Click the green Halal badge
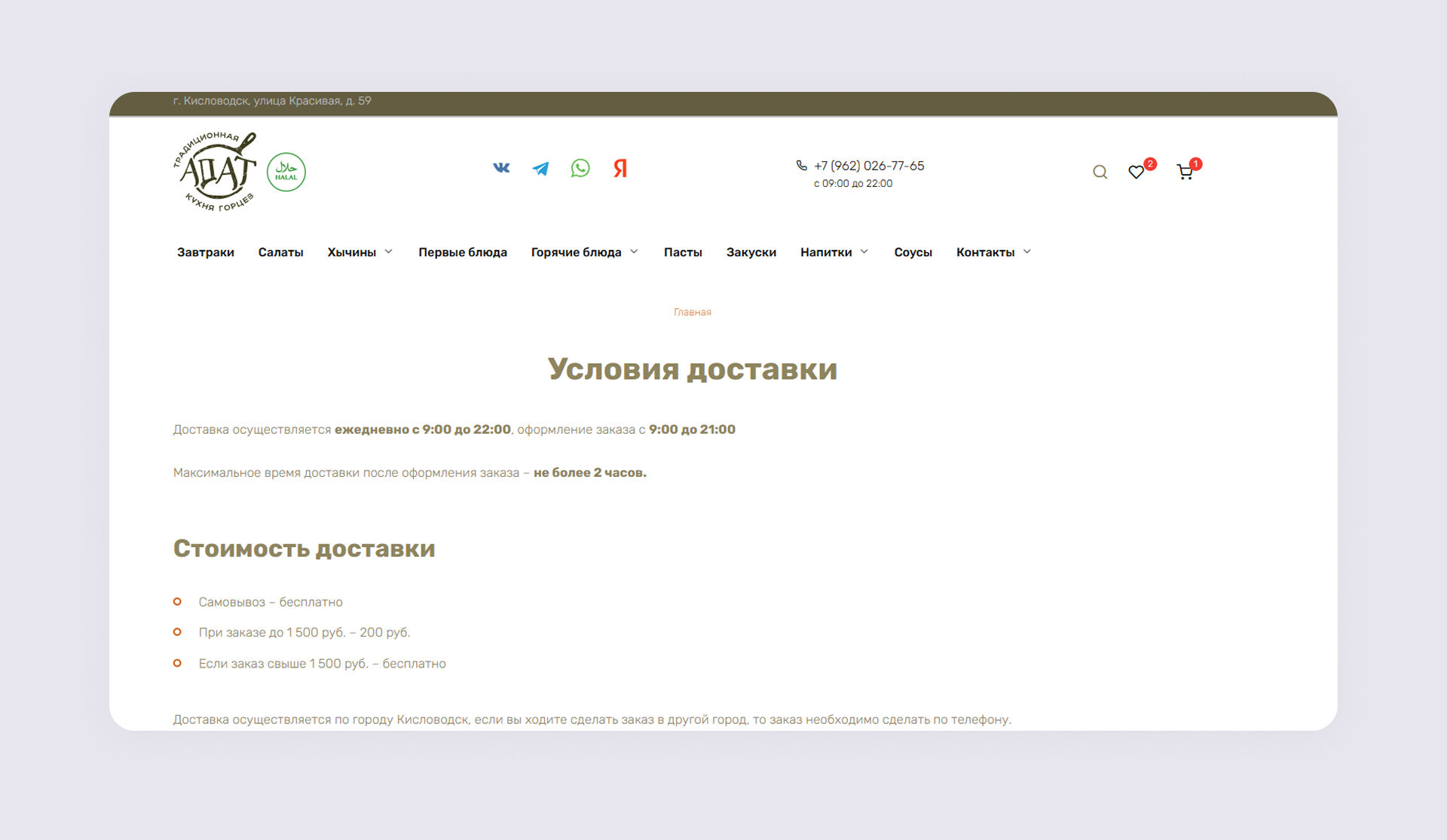1447x840 pixels. tap(286, 172)
